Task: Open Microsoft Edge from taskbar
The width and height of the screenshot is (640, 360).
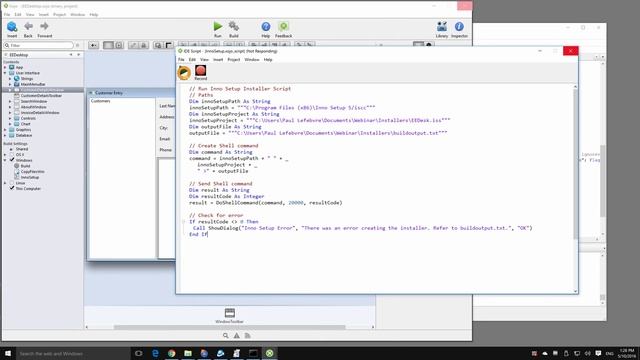Action: tap(156, 353)
